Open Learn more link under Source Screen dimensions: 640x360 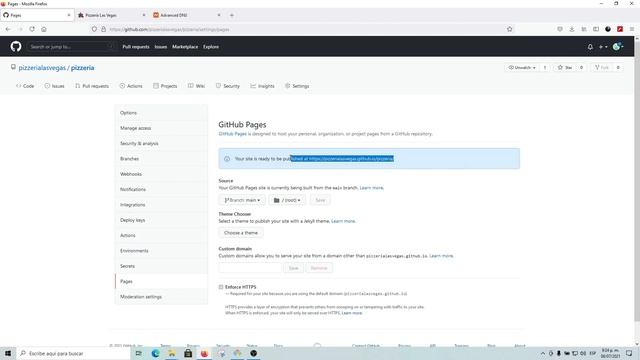(371, 188)
